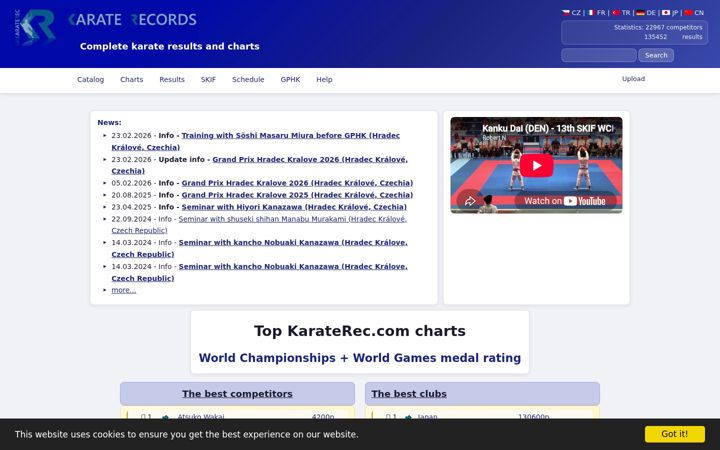This screenshot has height=450, width=720.
Task: Open the Help menu item
Action: coord(324,79)
